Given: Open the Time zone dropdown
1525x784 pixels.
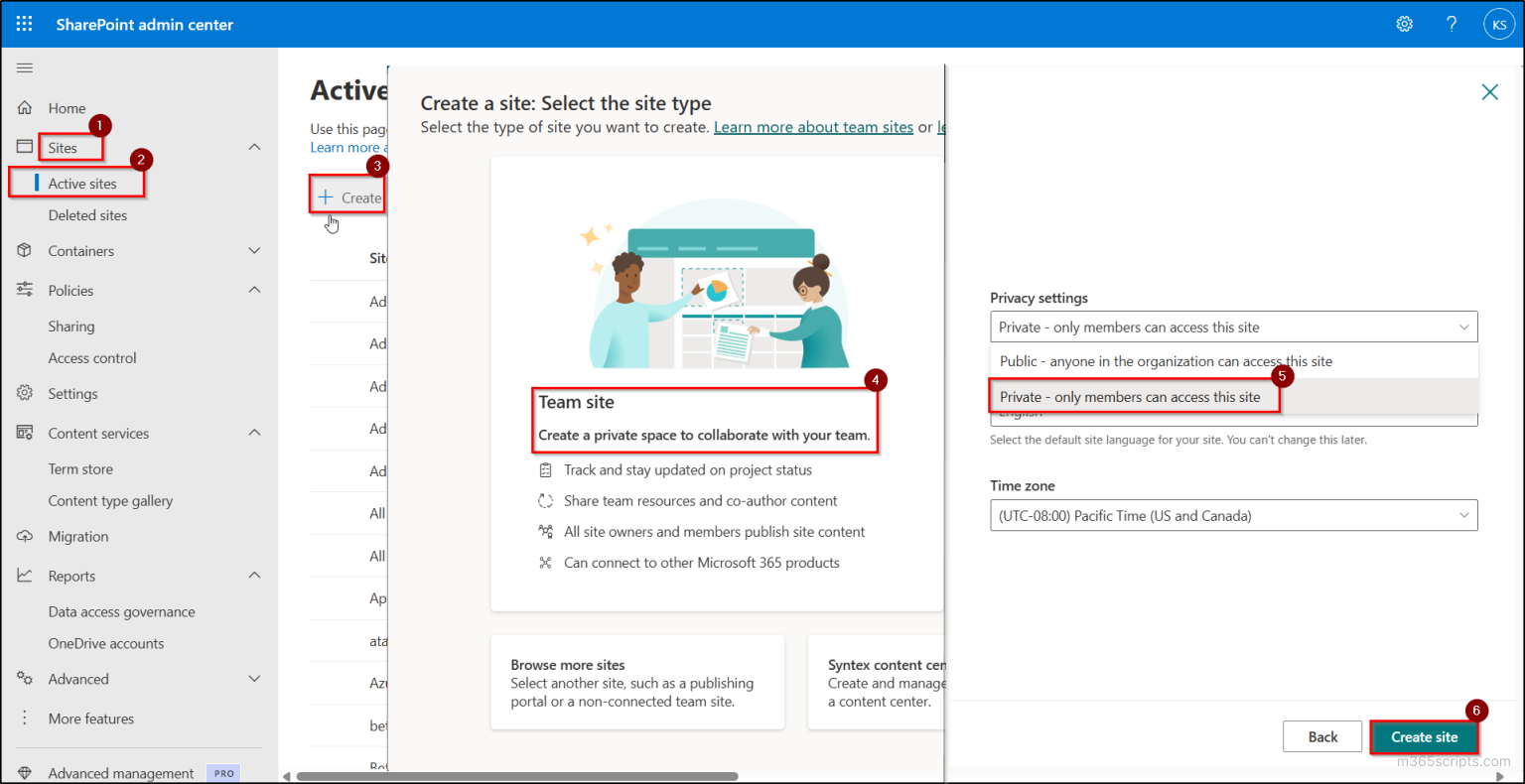Looking at the screenshot, I should point(1233,515).
